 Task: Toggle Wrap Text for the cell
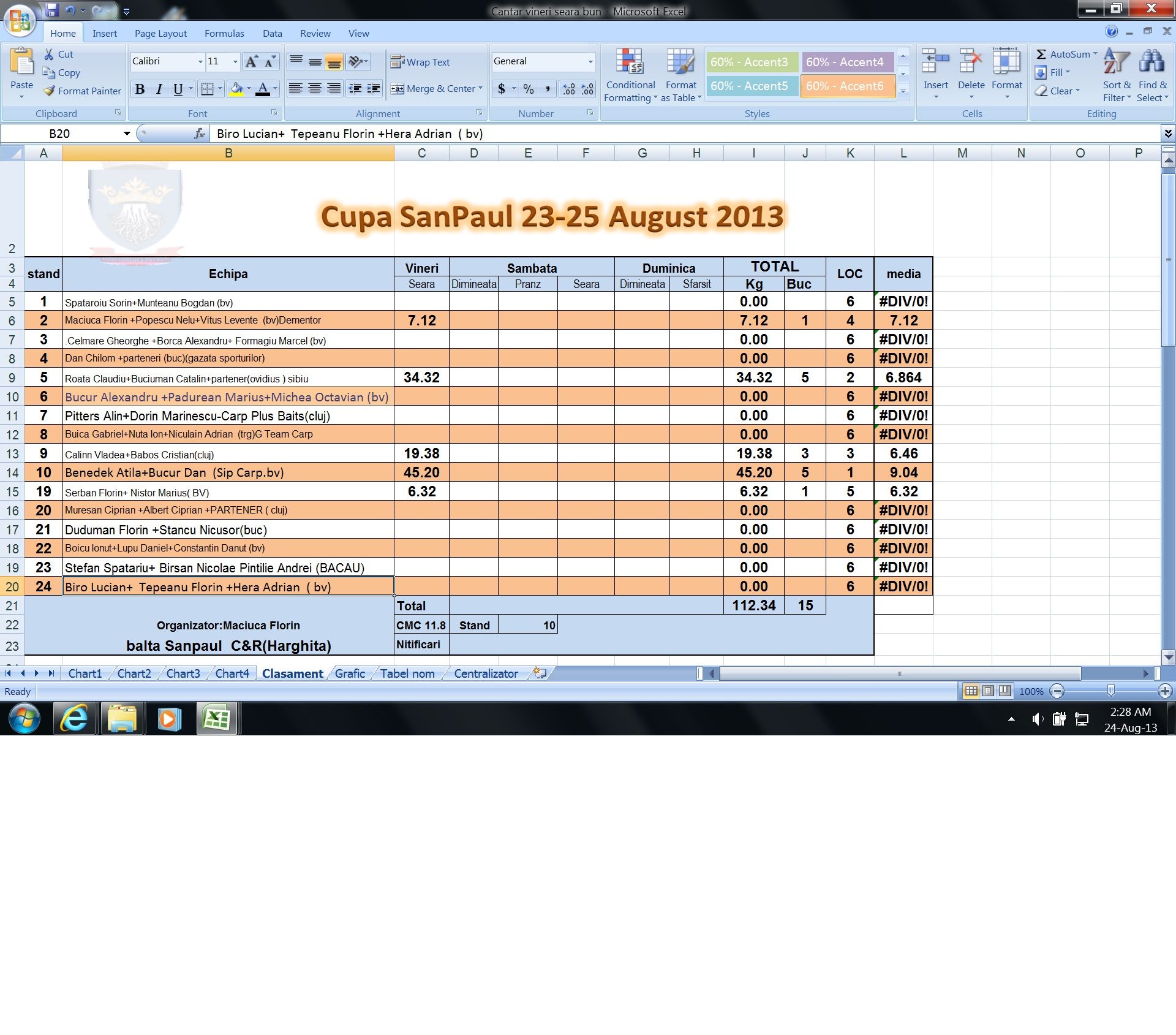coord(421,62)
